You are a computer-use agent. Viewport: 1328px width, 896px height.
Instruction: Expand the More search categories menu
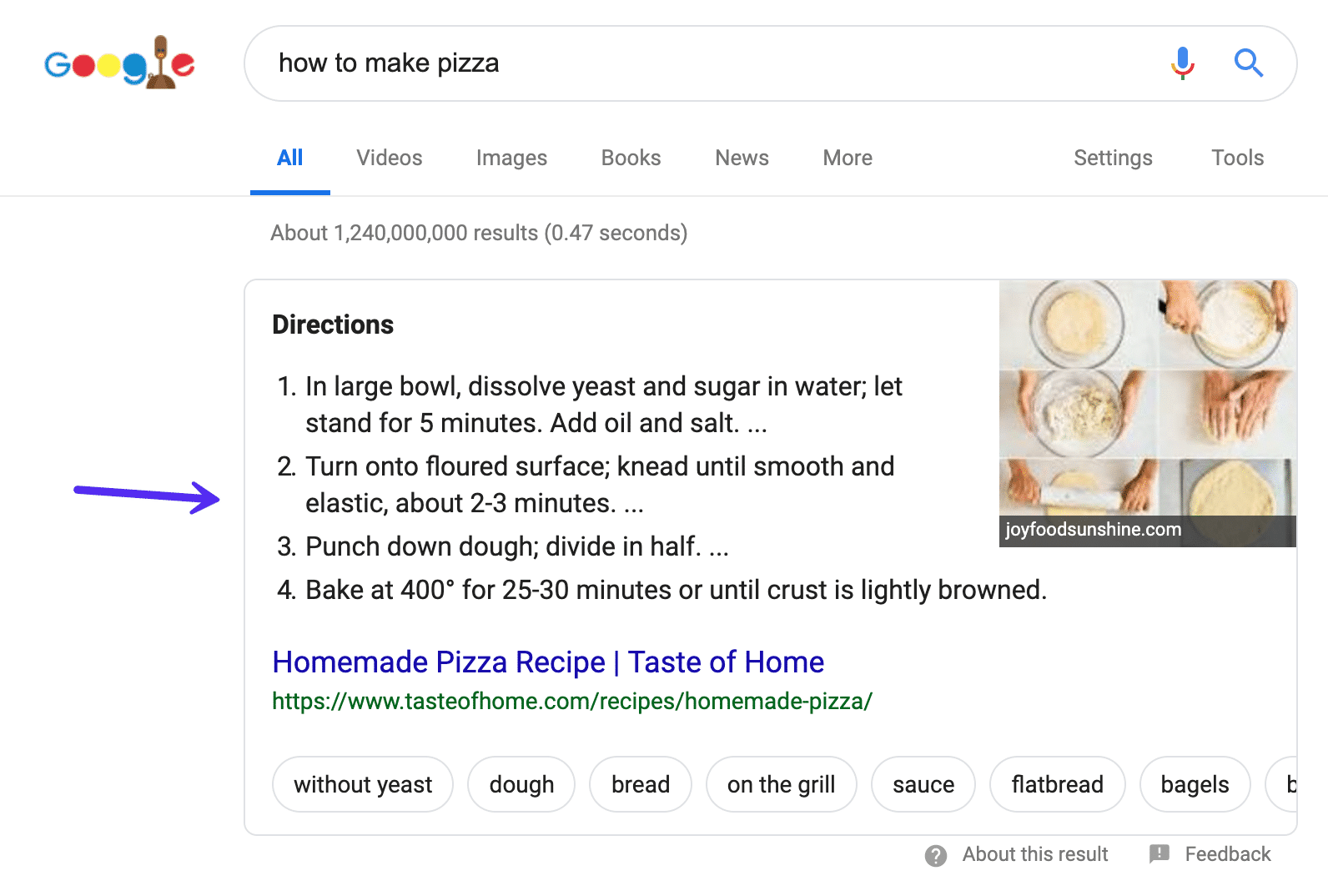pyautogui.click(x=846, y=158)
